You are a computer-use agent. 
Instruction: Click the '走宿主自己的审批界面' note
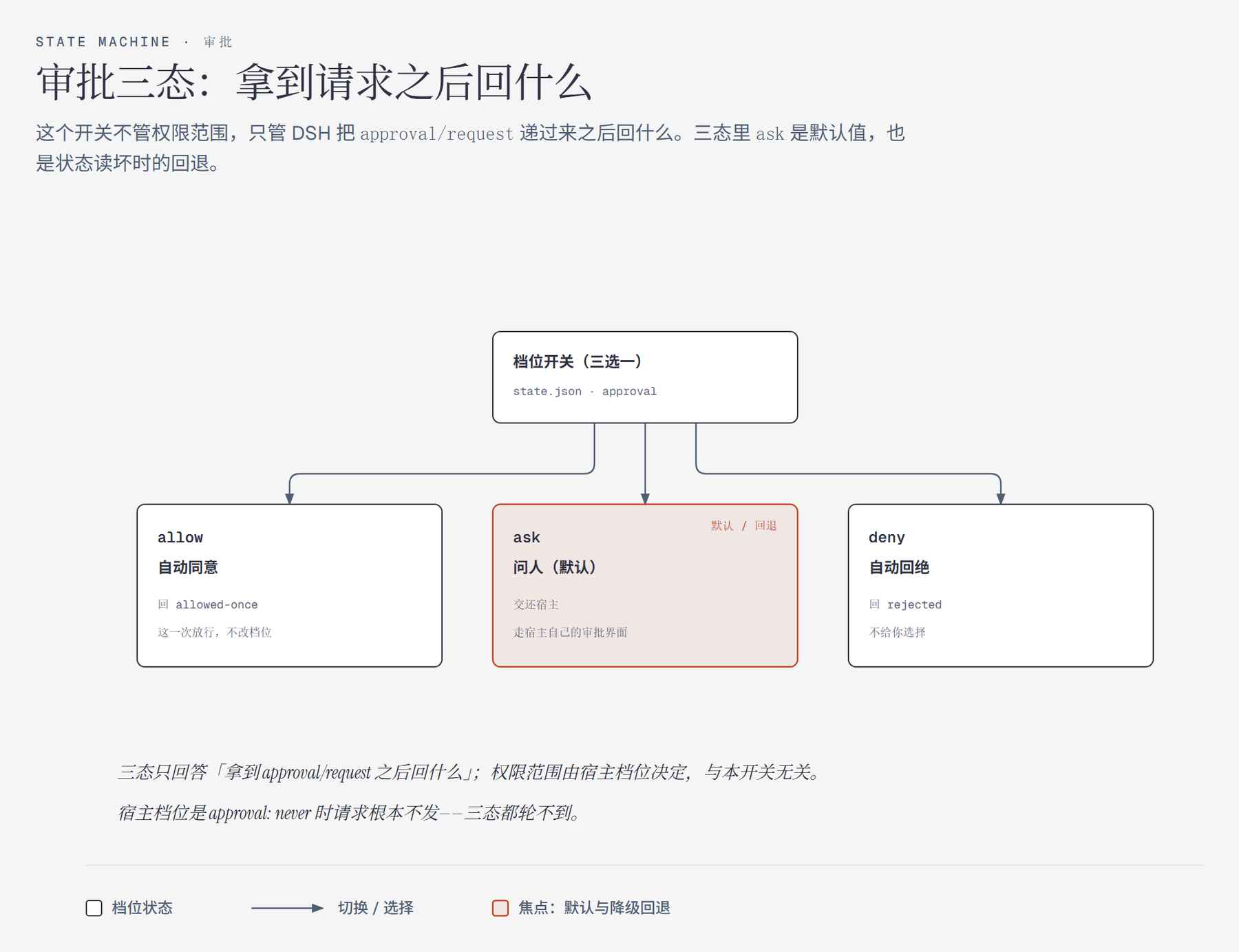[x=570, y=632]
